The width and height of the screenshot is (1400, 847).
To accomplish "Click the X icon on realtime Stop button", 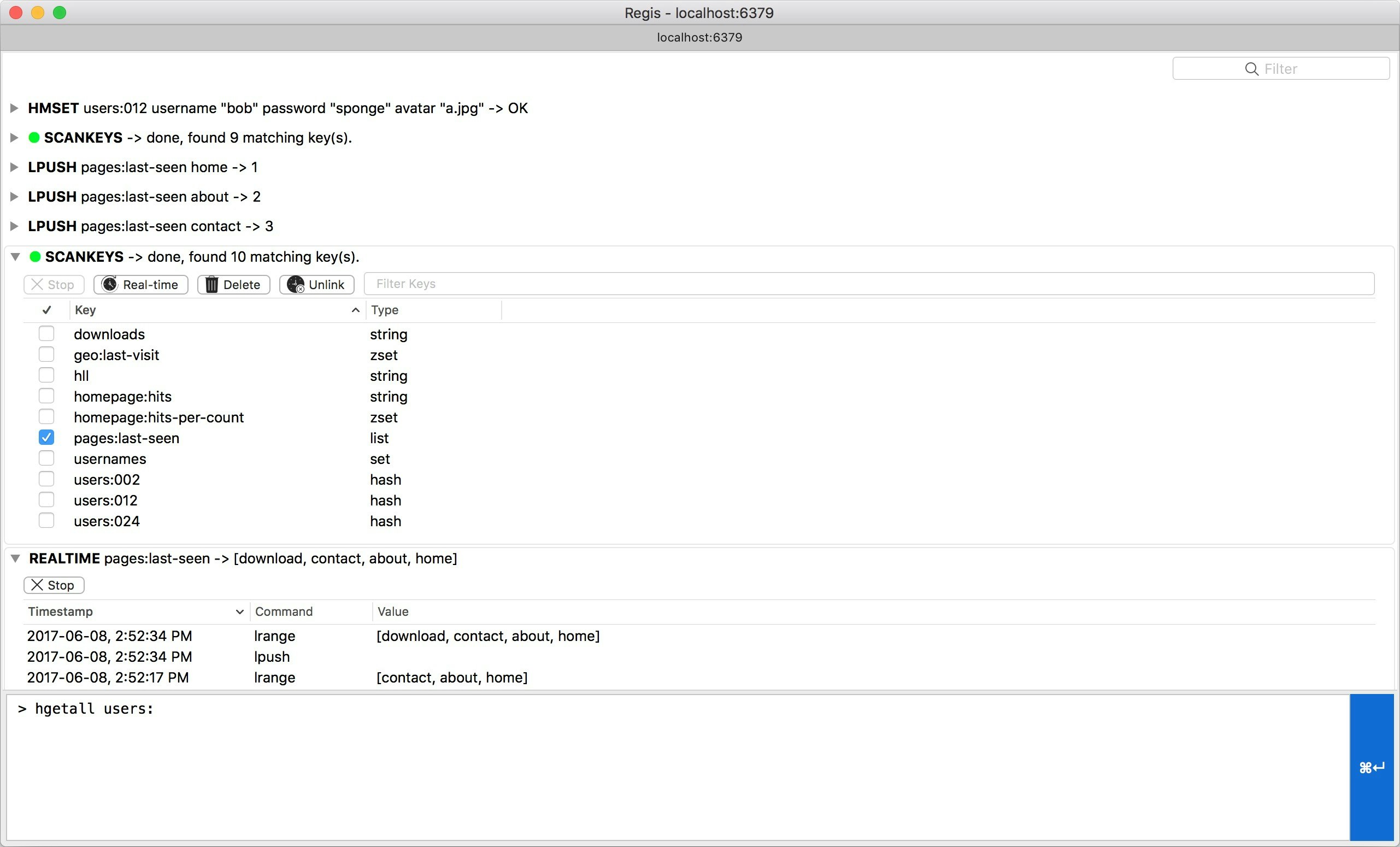I will coord(37,585).
